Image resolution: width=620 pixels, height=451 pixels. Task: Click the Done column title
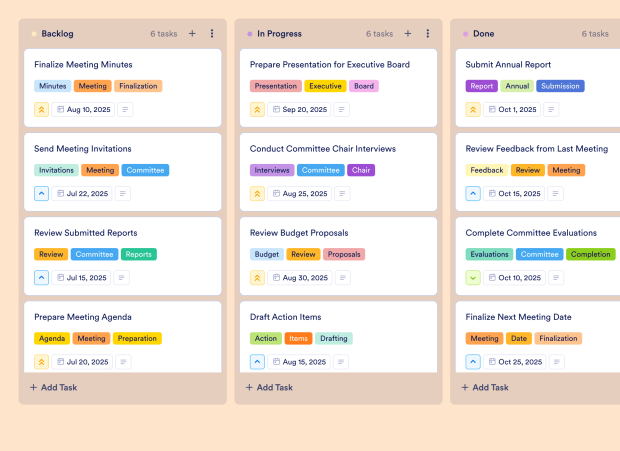coord(483,34)
